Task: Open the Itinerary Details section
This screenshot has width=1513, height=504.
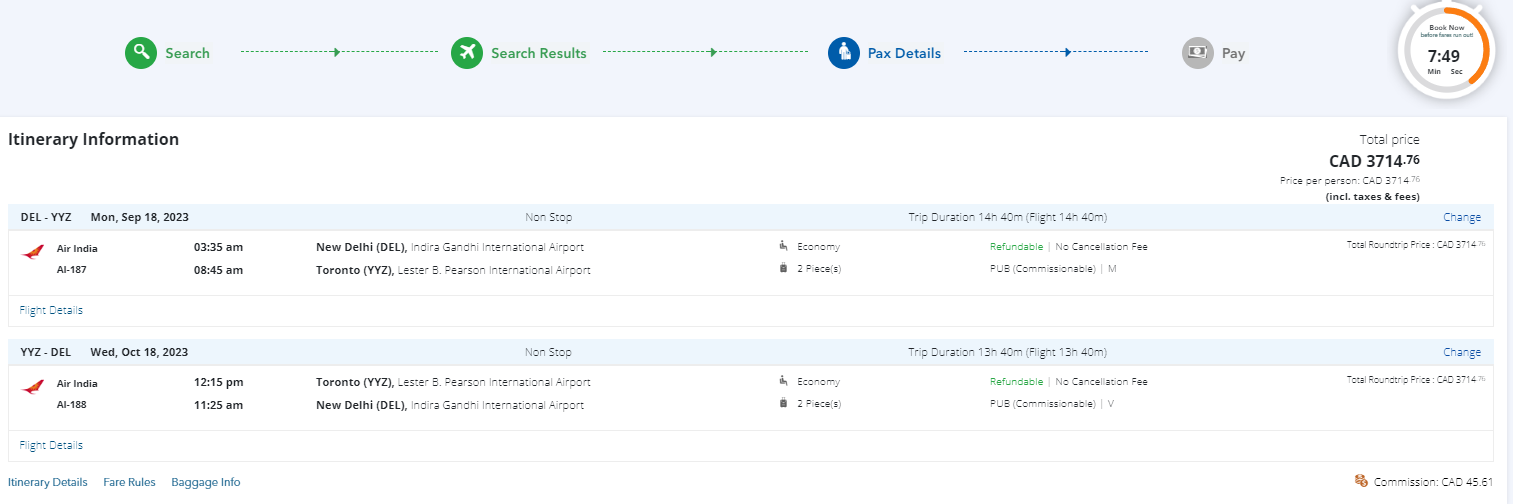Action: (48, 482)
